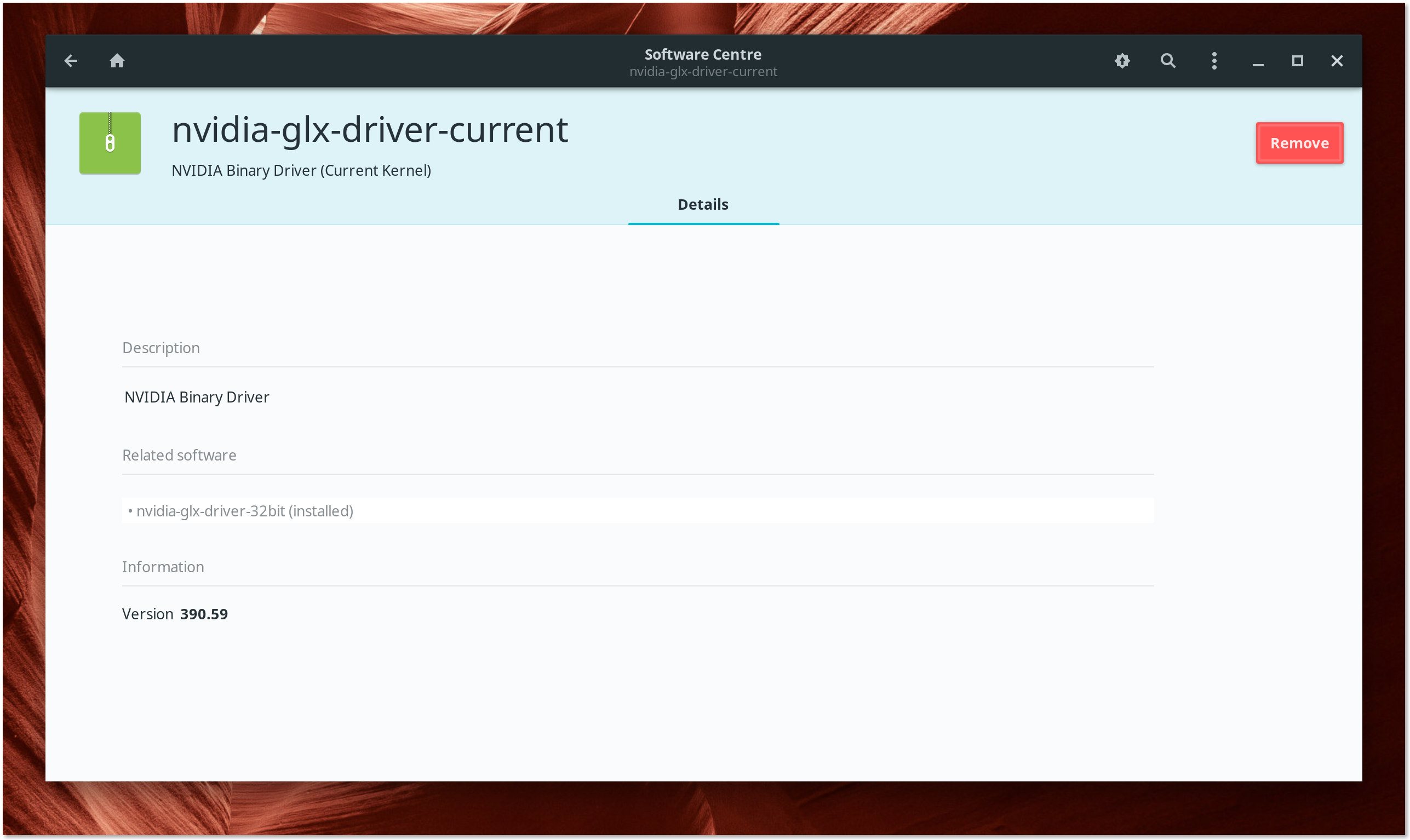This screenshot has width=1410, height=840.
Task: Click the Information section heading
Action: (x=163, y=567)
